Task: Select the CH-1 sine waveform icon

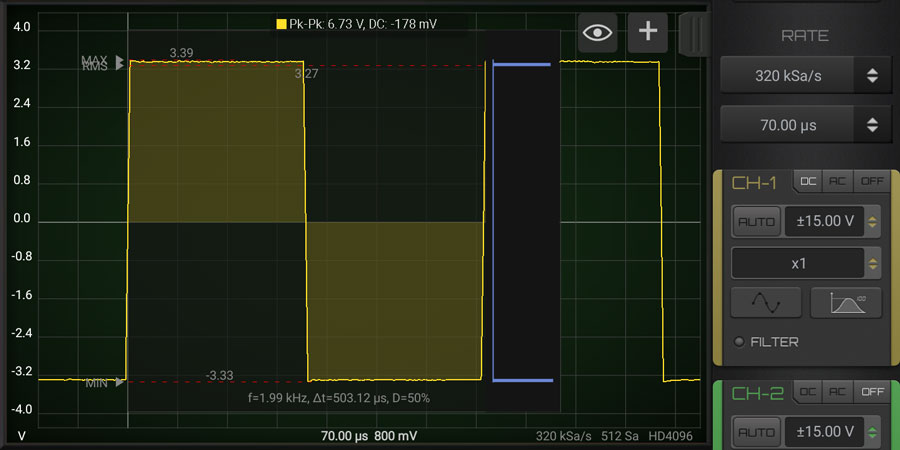Action: coord(766,302)
